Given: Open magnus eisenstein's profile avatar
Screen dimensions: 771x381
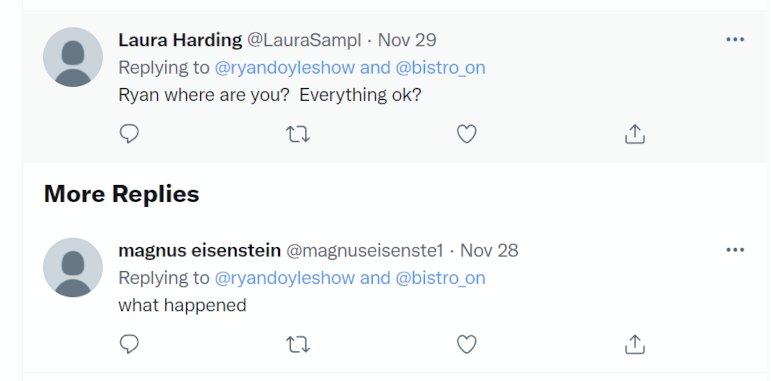Looking at the screenshot, I should click(x=73, y=267).
